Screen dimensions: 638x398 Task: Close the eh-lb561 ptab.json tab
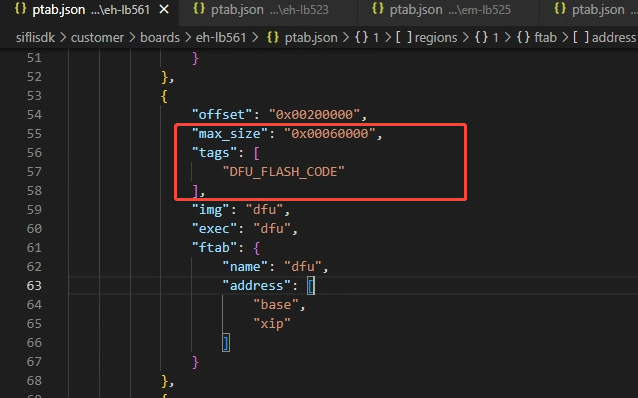[164, 9]
